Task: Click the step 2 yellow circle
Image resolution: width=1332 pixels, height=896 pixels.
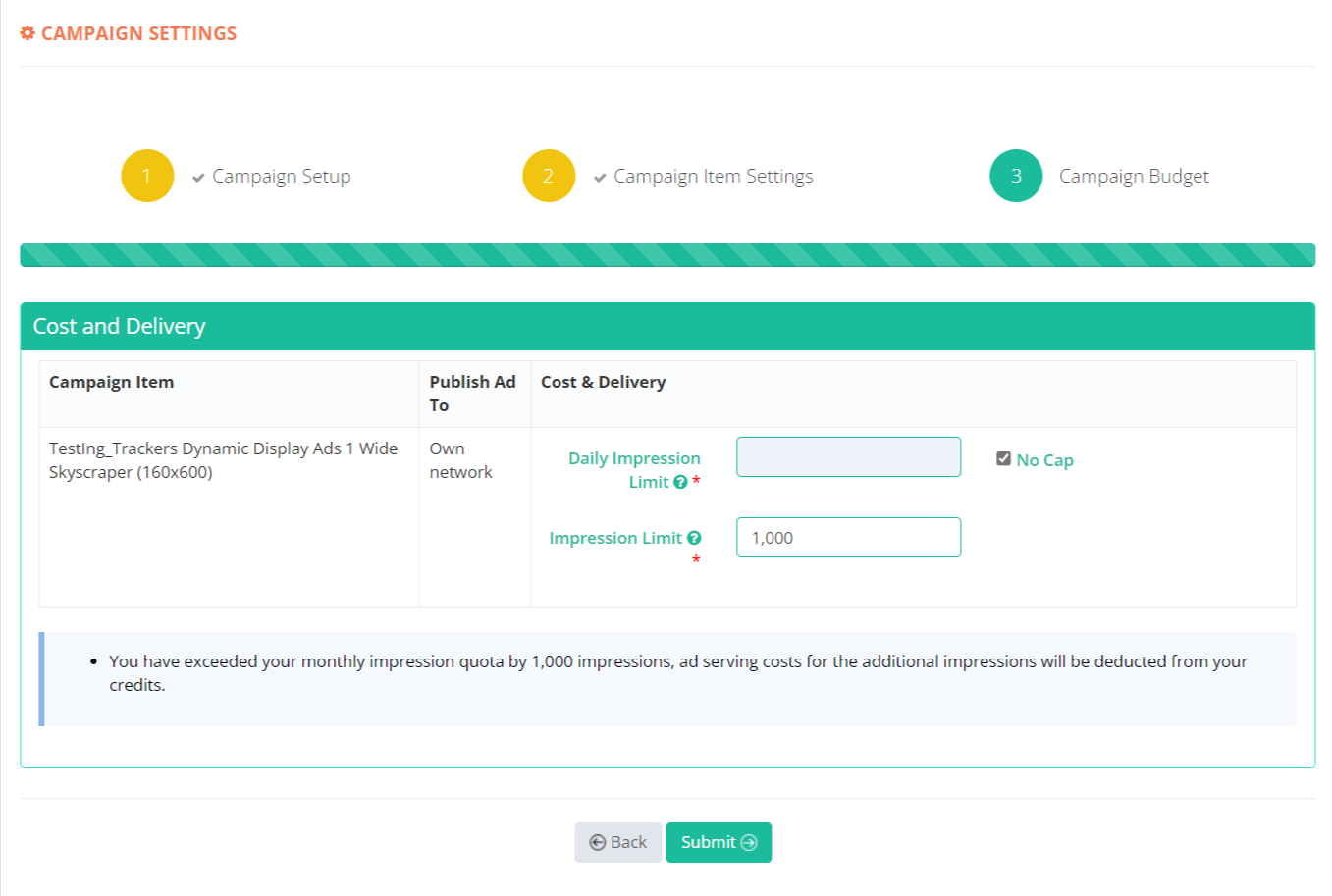Action: pos(549,176)
